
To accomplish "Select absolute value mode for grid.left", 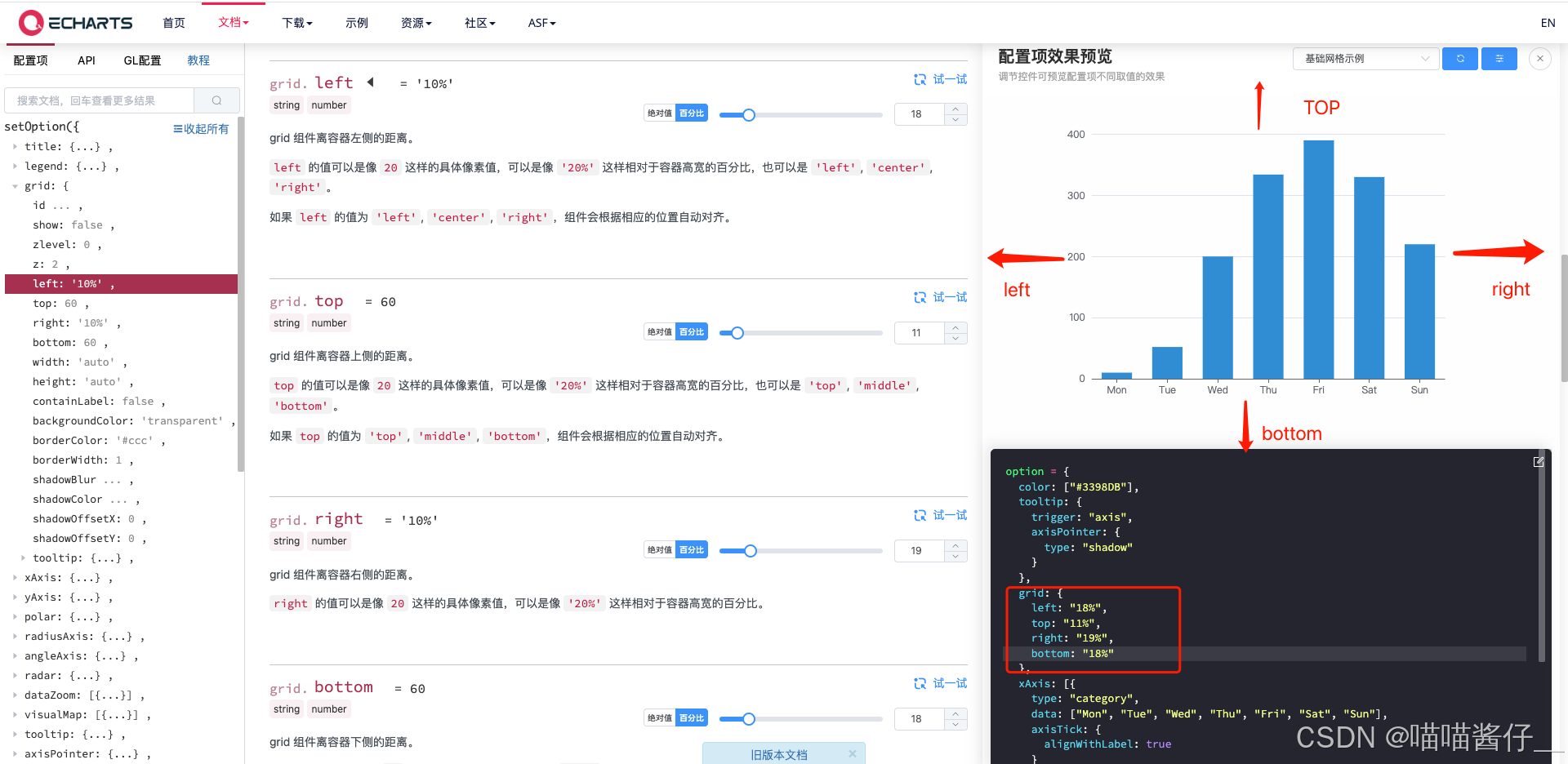I will point(660,113).
